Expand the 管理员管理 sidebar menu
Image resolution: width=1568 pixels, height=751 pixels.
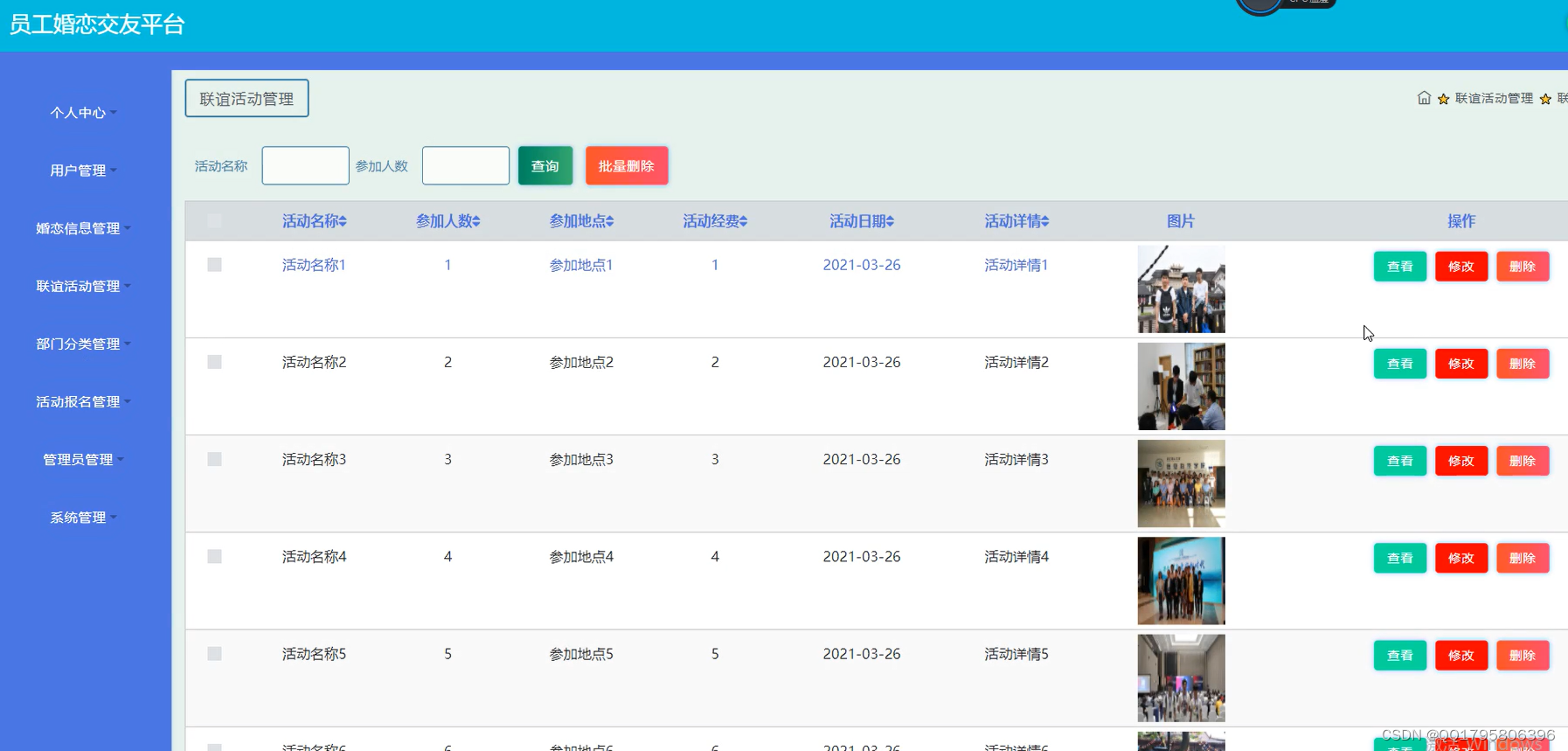click(x=83, y=459)
